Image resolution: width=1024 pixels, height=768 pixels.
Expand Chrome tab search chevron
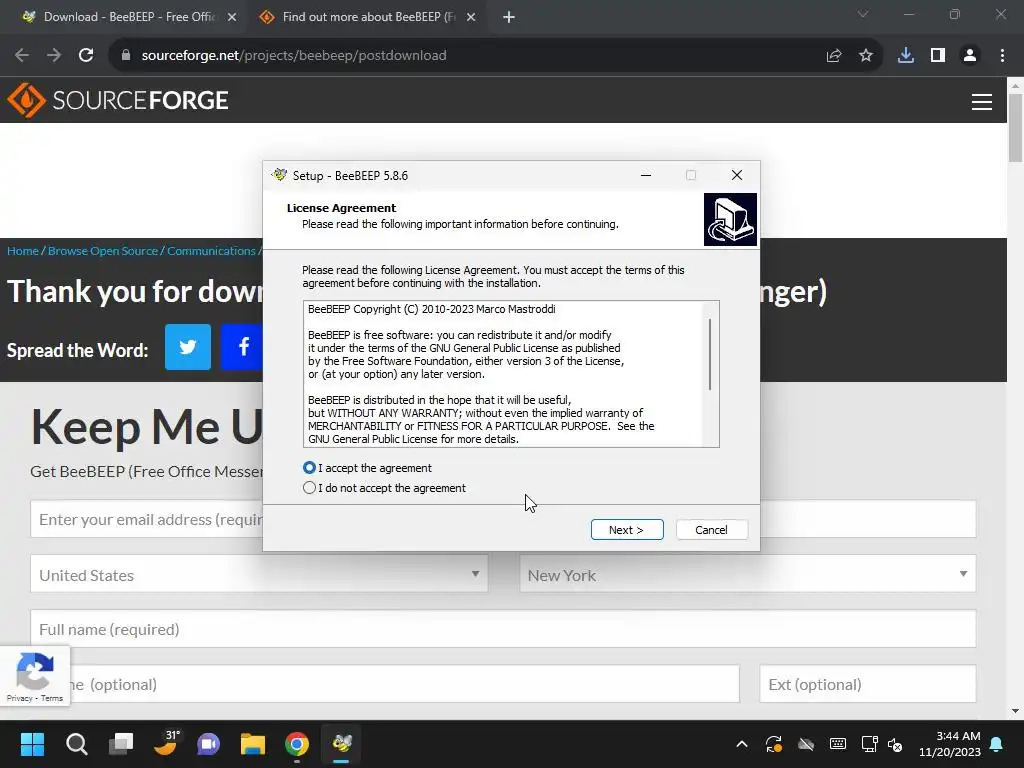pyautogui.click(x=863, y=14)
